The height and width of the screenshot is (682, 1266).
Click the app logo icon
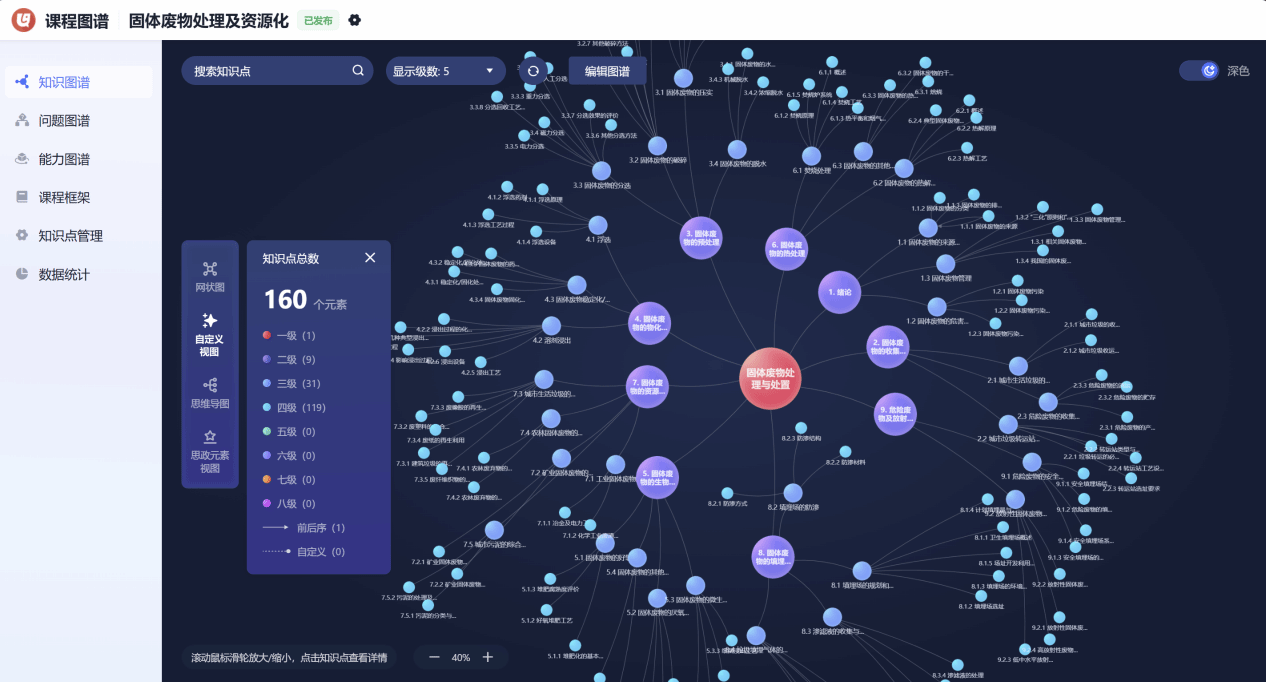click(23, 20)
